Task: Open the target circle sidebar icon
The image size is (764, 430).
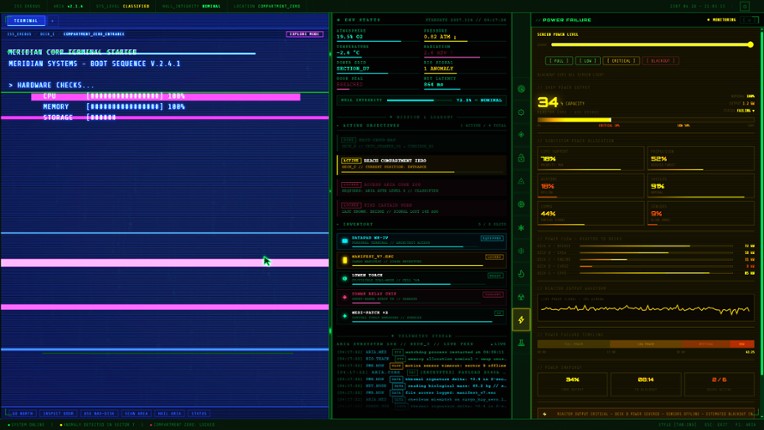Action: [x=521, y=205]
